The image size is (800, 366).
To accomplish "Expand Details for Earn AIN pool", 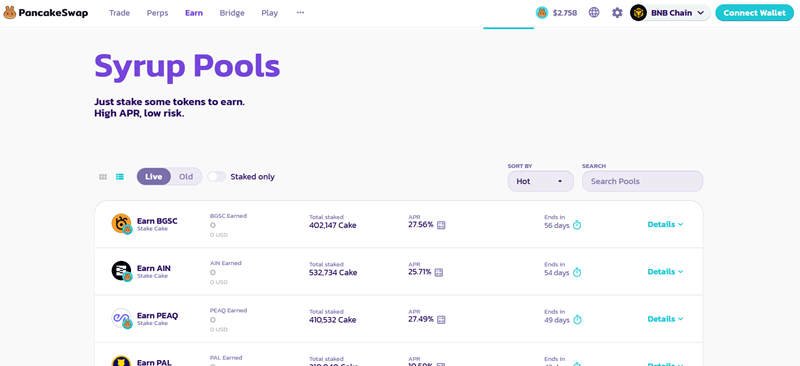I will tap(665, 272).
